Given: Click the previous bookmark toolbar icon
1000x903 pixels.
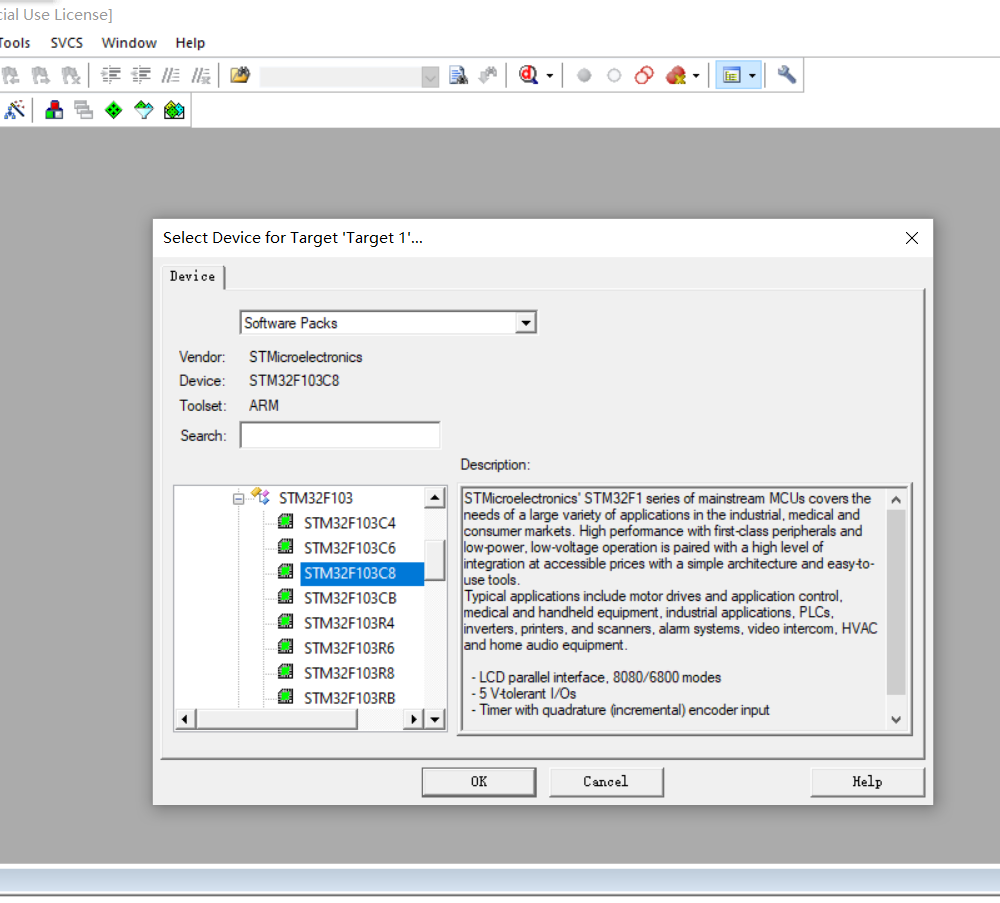Looking at the screenshot, I should (x=11, y=75).
